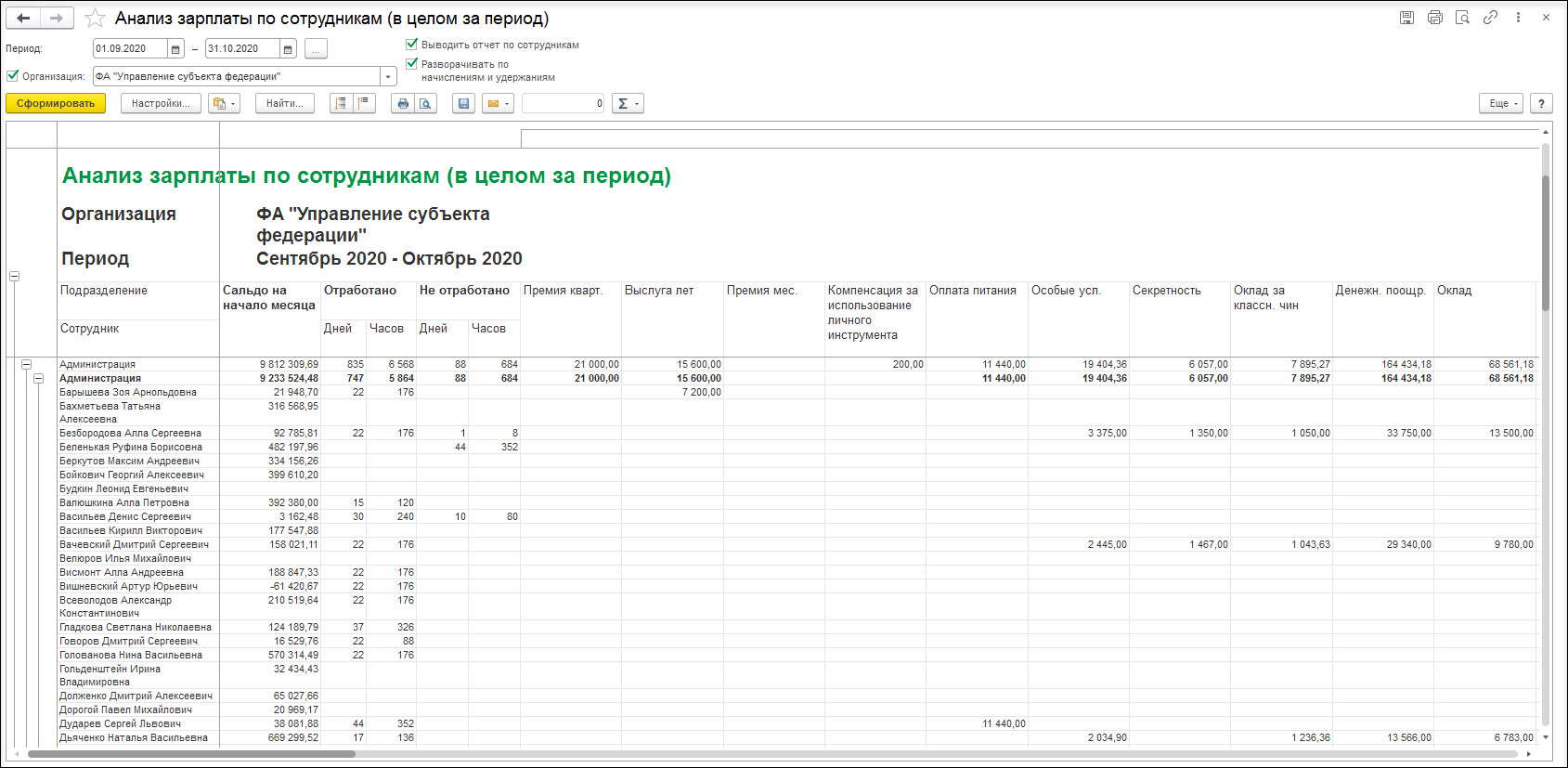Open print preview from the title bar
The height and width of the screenshot is (768, 1568).
(x=1463, y=18)
